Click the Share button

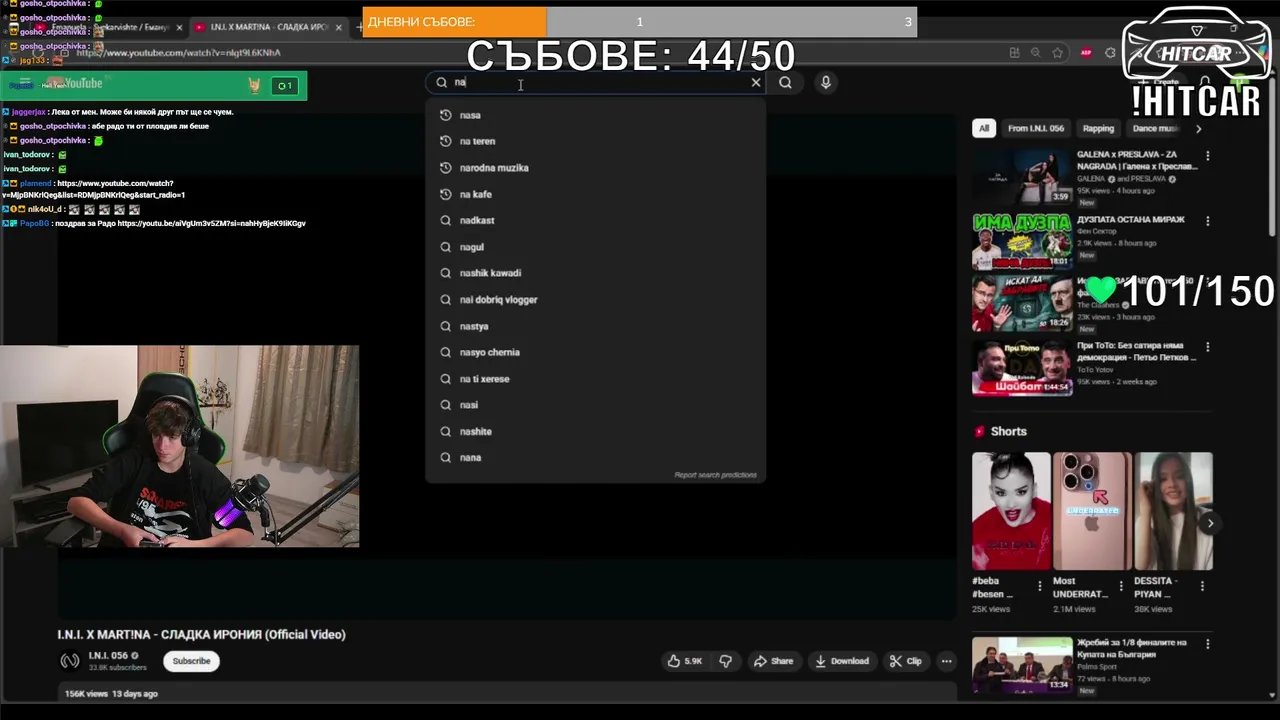[774, 661]
